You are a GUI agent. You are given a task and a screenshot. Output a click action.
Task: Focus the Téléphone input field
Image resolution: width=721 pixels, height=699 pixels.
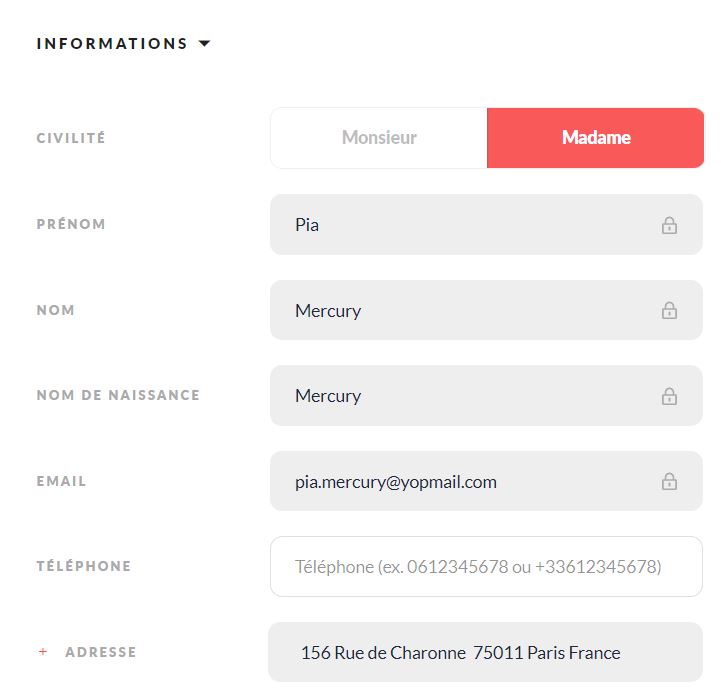(486, 567)
